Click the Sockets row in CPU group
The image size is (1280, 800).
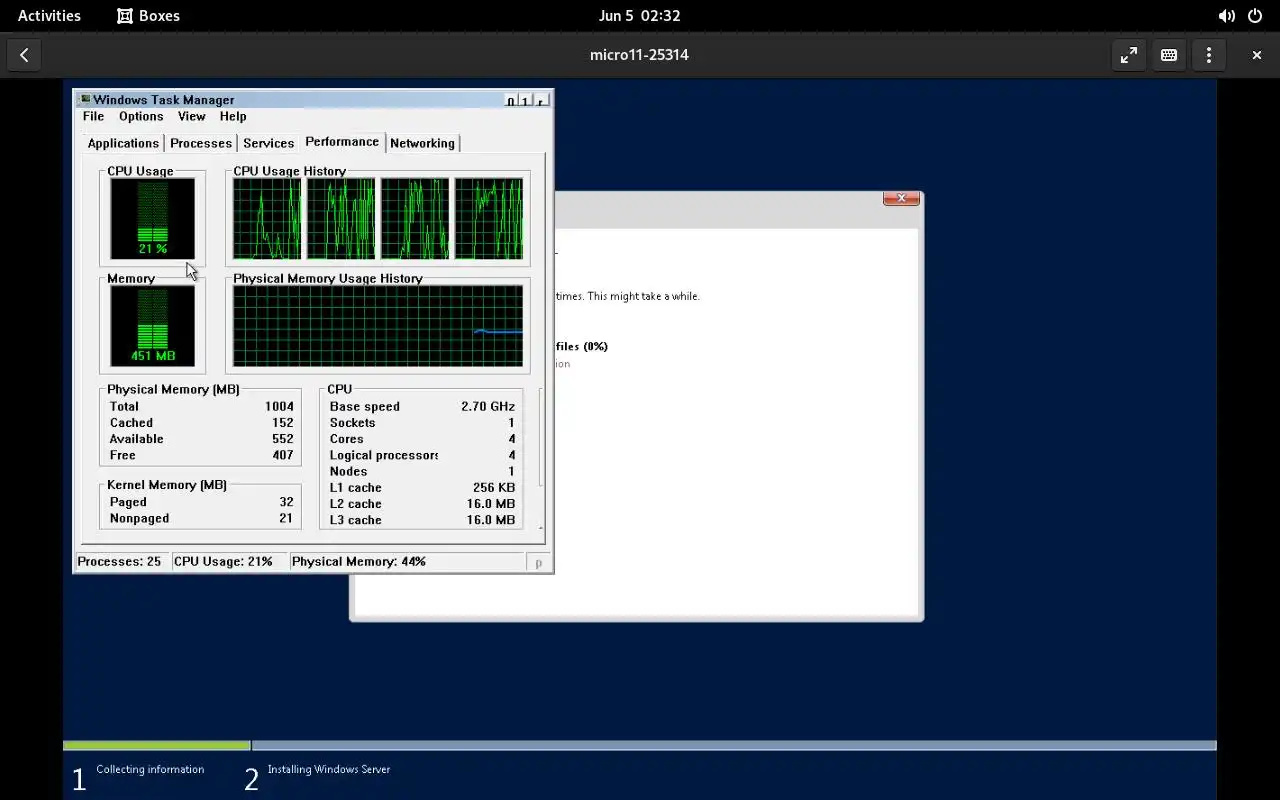point(422,423)
